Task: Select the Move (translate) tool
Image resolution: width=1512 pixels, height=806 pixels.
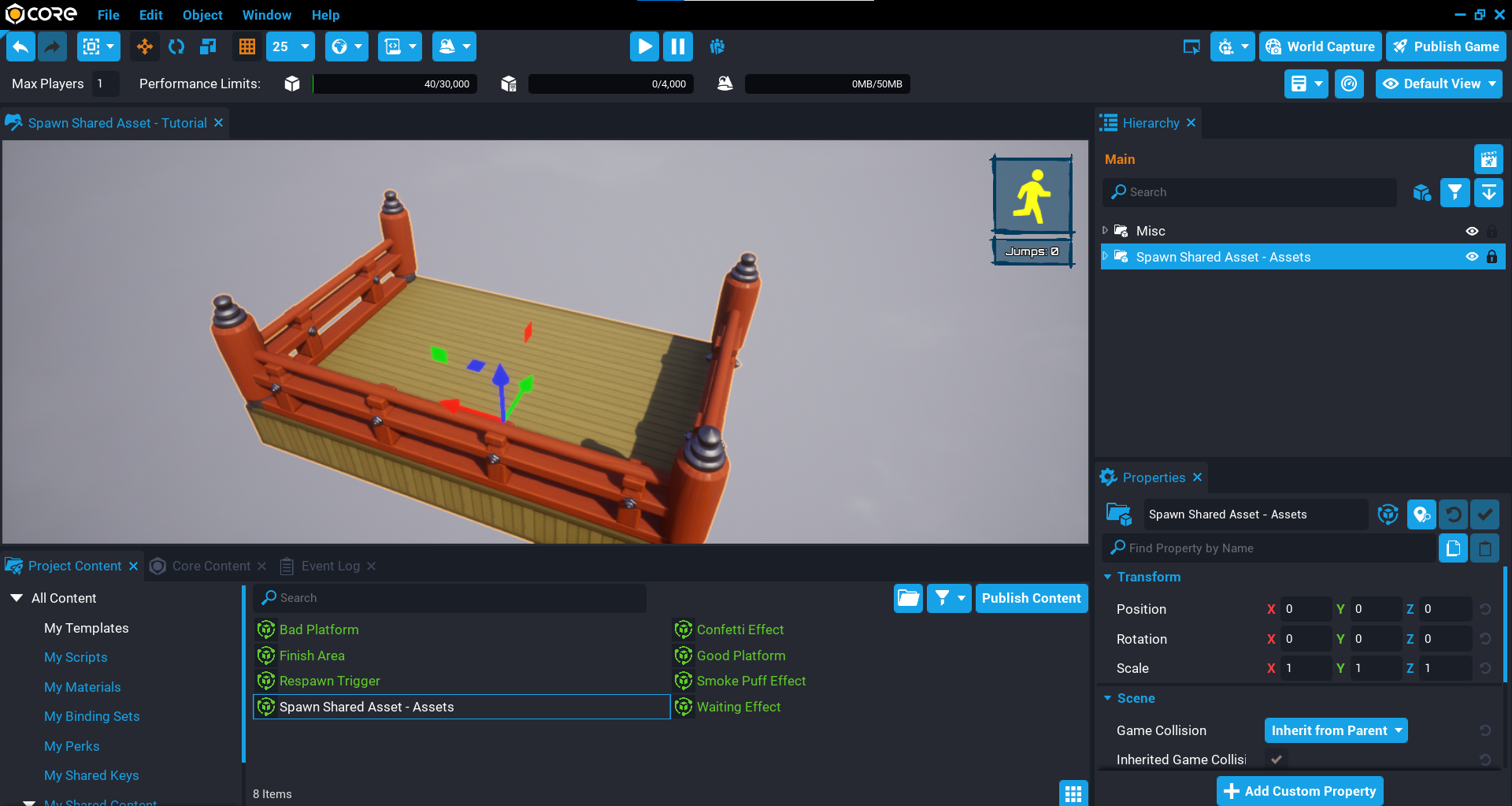Action: tap(145, 47)
